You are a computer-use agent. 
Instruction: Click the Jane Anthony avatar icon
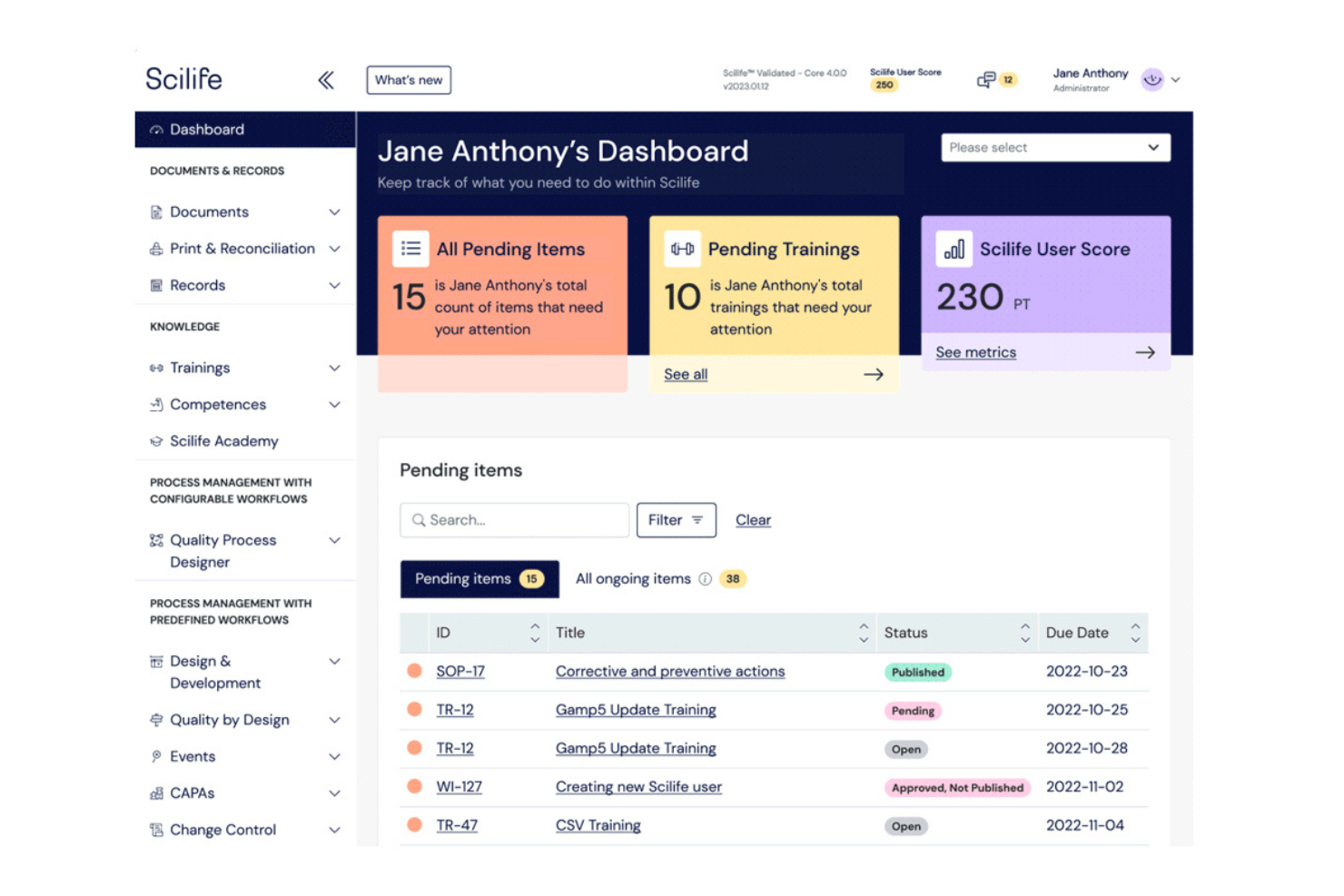1152,80
